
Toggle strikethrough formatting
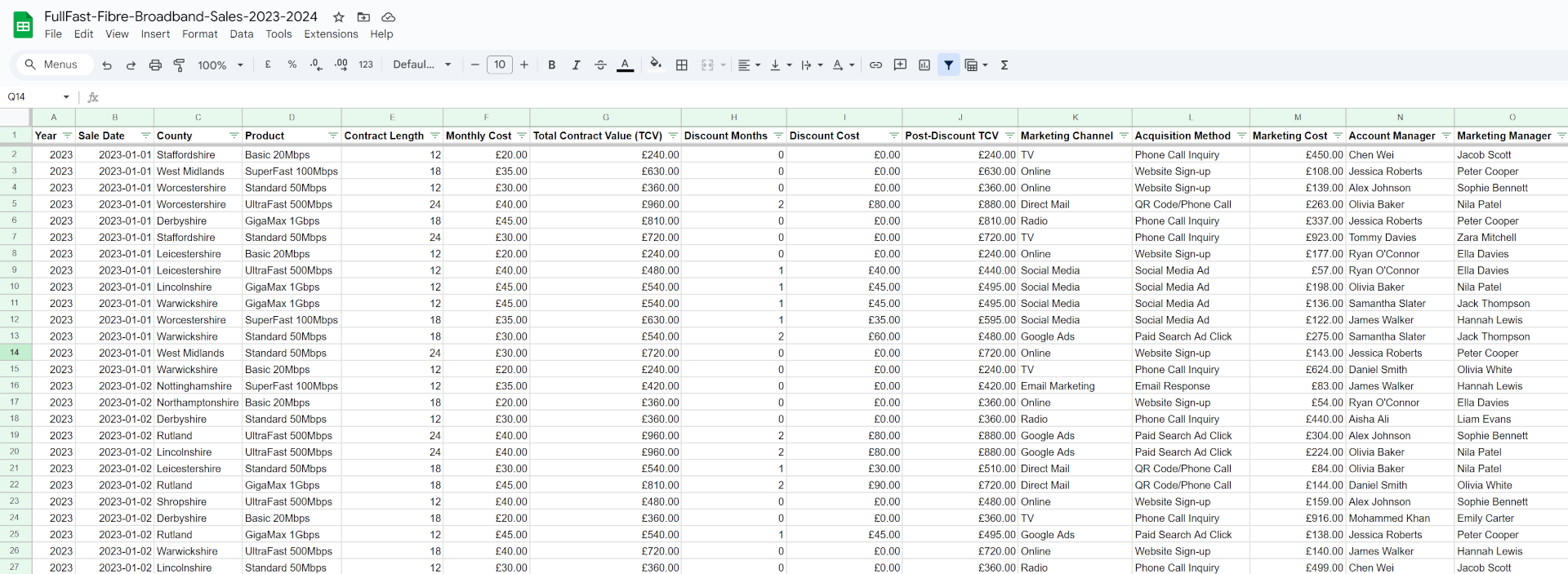(x=600, y=65)
